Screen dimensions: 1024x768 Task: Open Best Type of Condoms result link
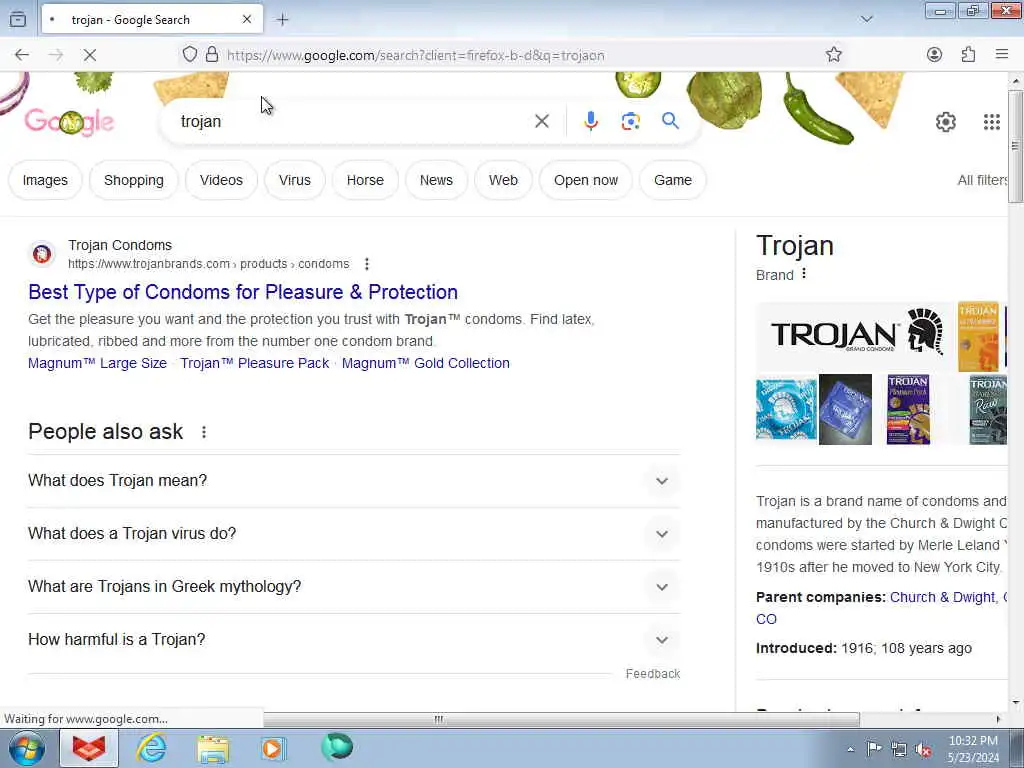(x=243, y=292)
